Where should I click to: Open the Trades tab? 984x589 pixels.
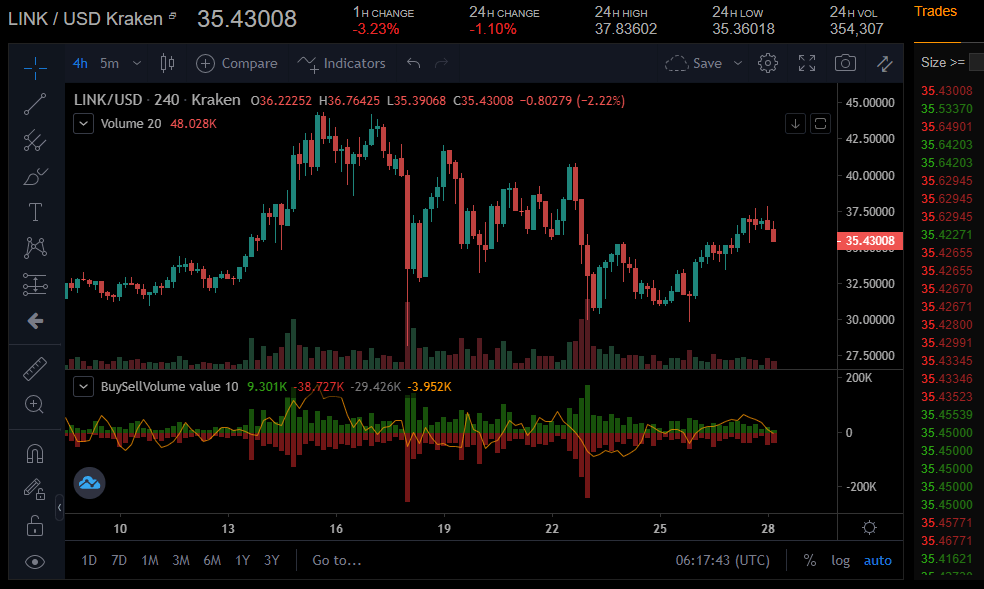(935, 11)
